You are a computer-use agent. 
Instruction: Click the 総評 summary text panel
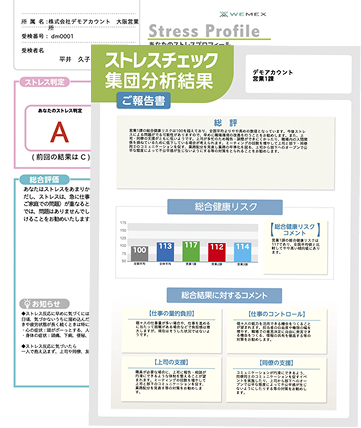tap(226, 153)
